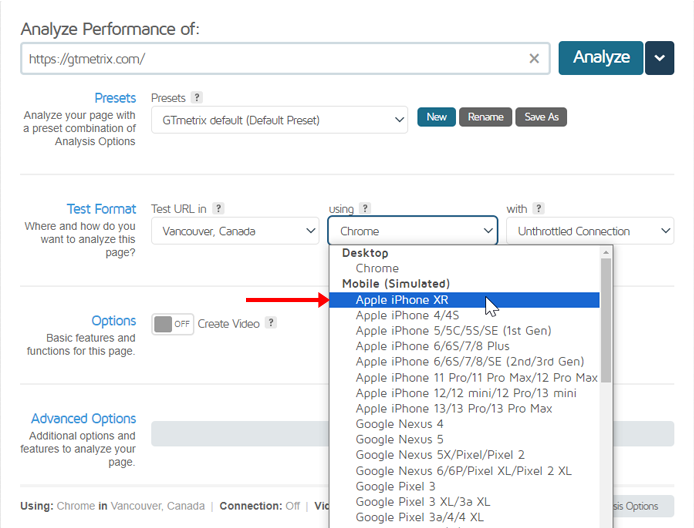Screen dimensions: 694x528
Task: Click the Presets section heading
Action: point(115,98)
